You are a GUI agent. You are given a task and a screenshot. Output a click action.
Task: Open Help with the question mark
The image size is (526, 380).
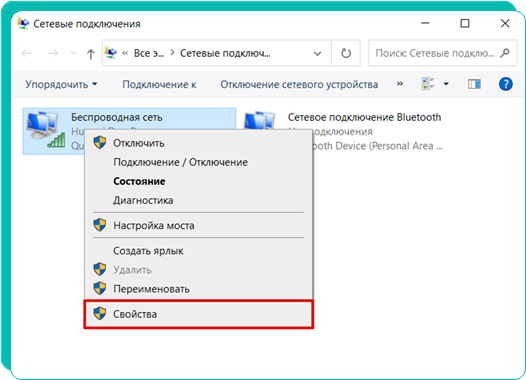tap(506, 84)
